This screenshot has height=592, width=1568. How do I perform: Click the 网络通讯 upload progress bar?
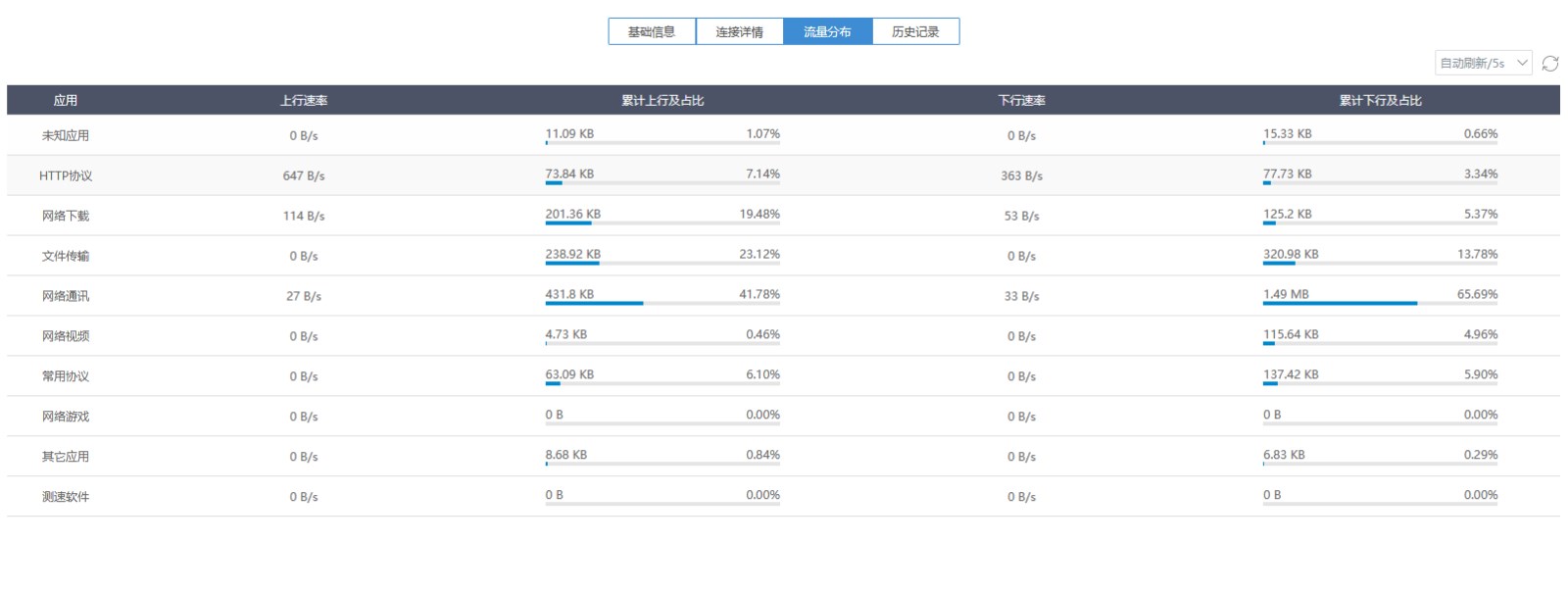(x=662, y=304)
